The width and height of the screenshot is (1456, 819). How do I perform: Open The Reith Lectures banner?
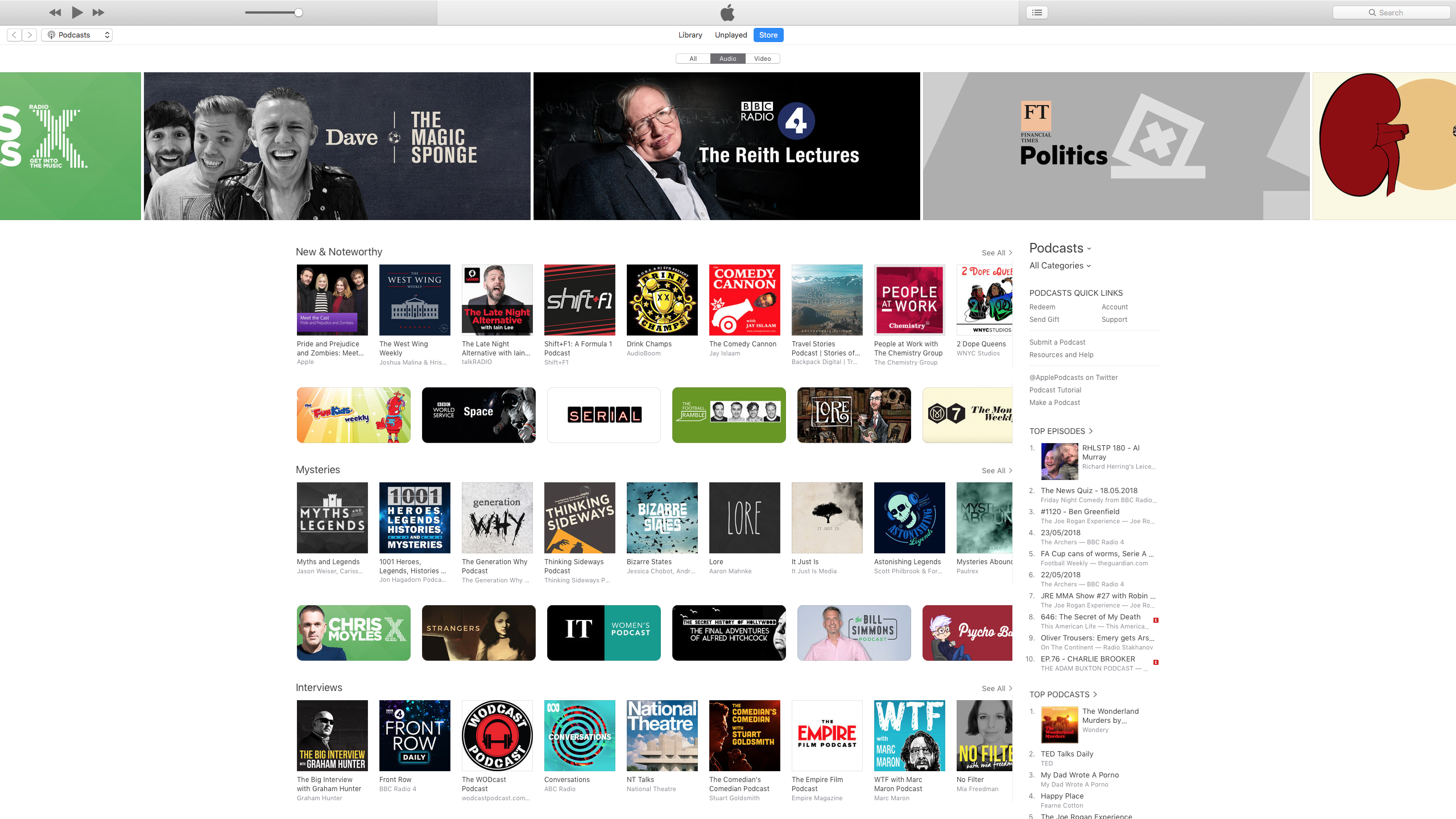[727, 146]
